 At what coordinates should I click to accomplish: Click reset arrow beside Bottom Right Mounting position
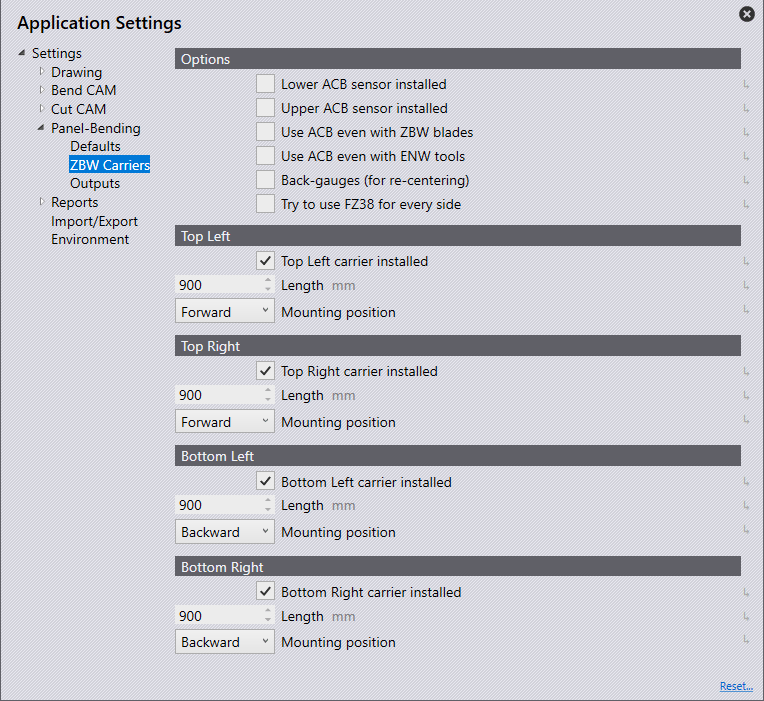click(746, 642)
